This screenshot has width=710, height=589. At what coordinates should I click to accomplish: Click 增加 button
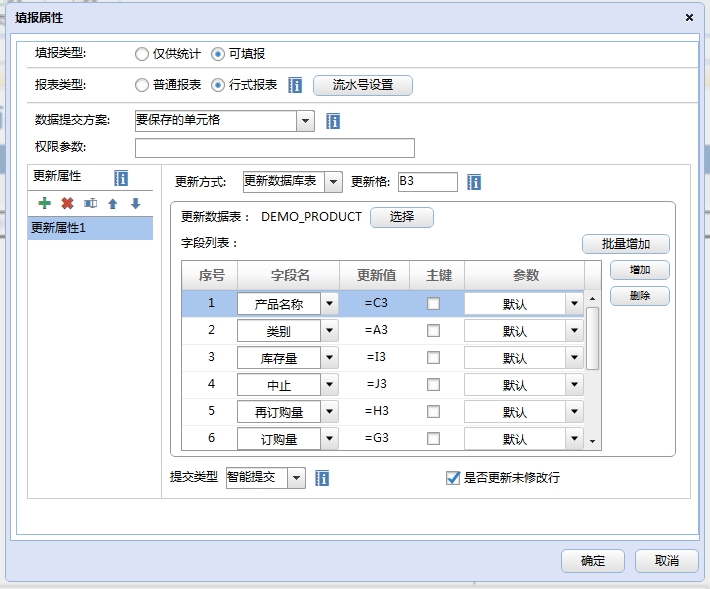coord(640,270)
